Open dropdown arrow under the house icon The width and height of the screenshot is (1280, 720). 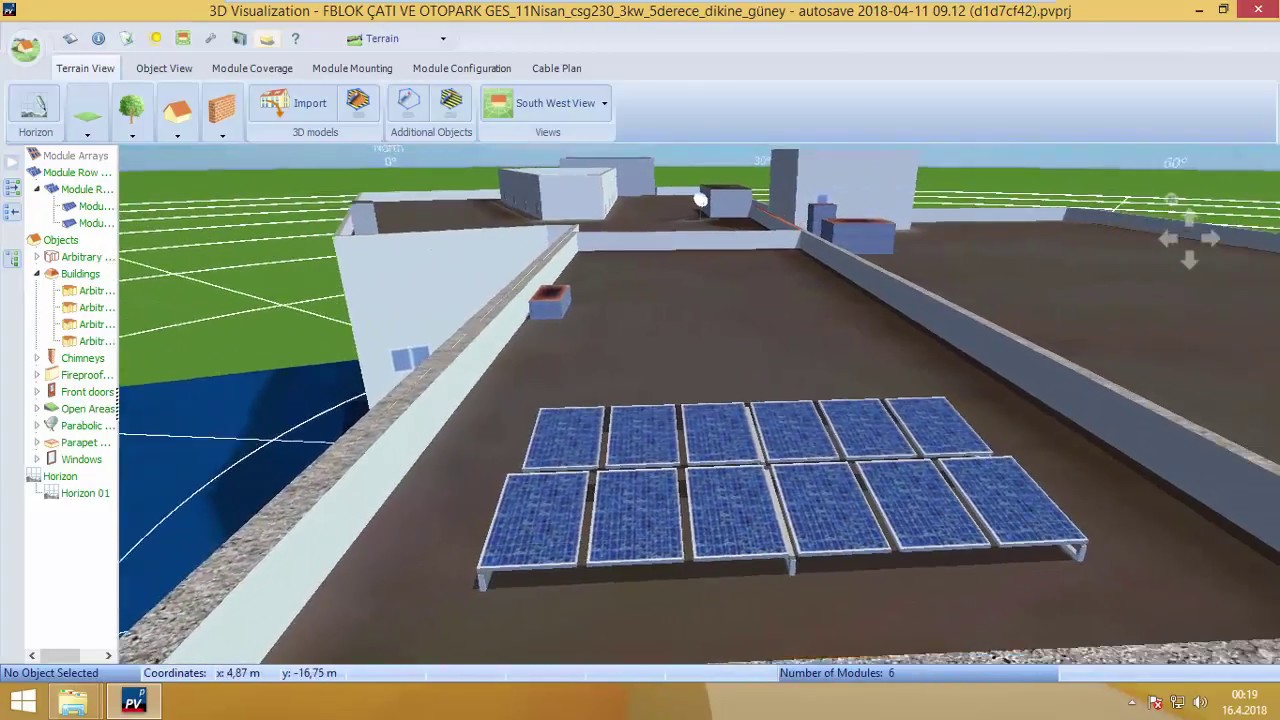click(177, 135)
